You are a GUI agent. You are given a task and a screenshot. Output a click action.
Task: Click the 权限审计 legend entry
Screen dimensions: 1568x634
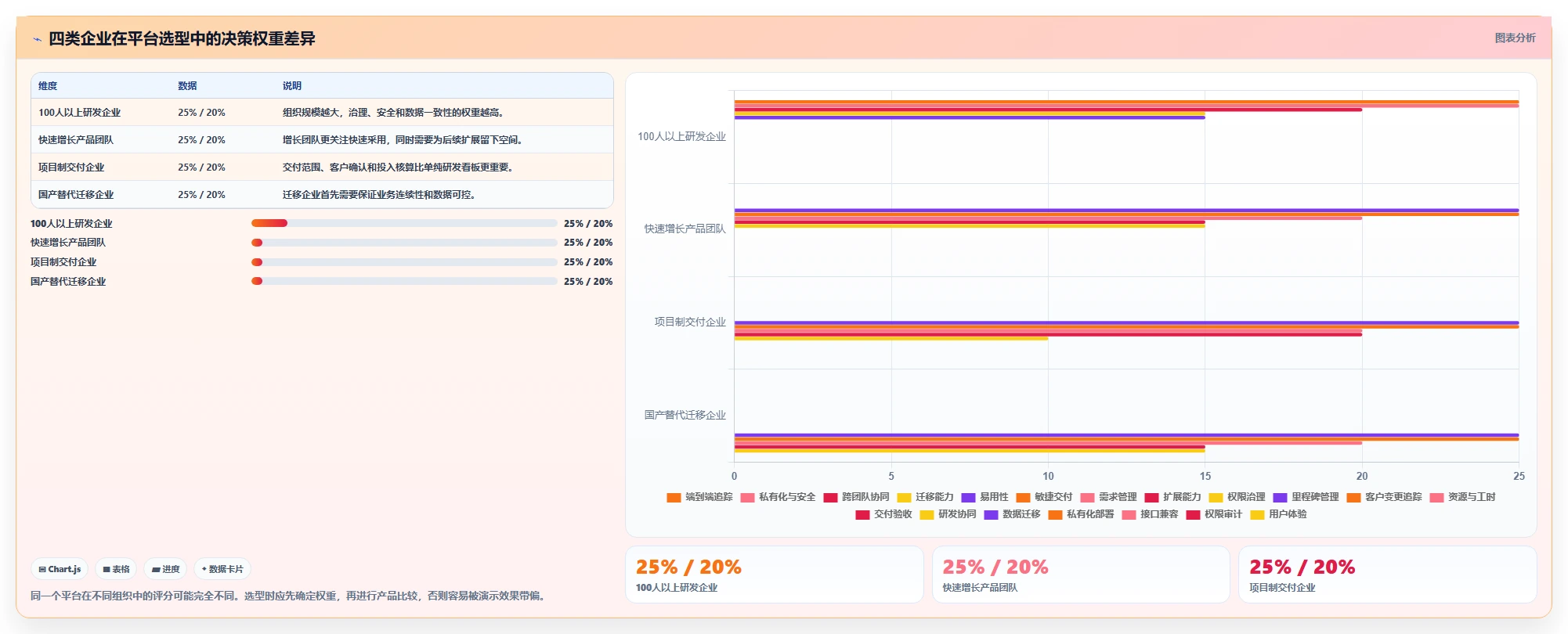tap(1214, 514)
